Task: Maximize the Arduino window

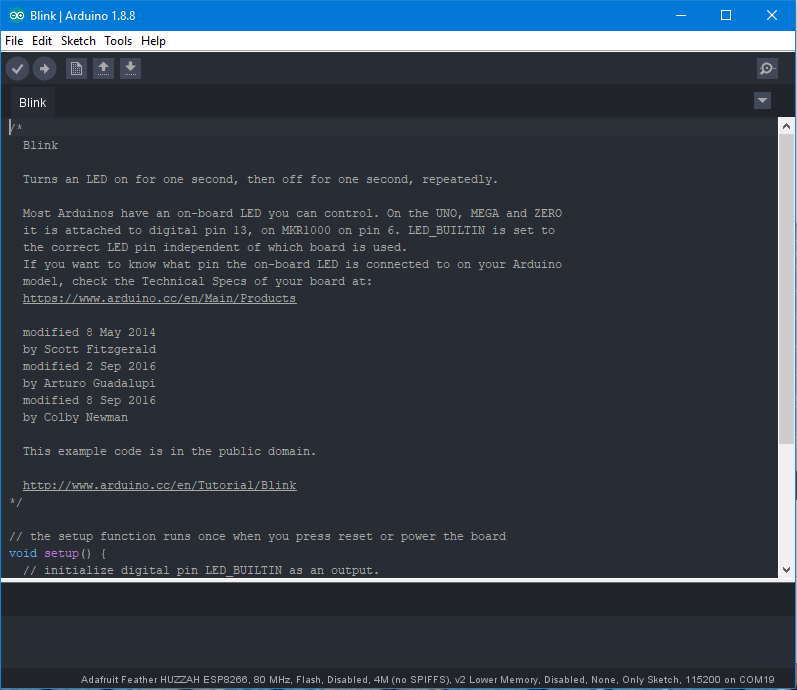Action: pyautogui.click(x=726, y=16)
